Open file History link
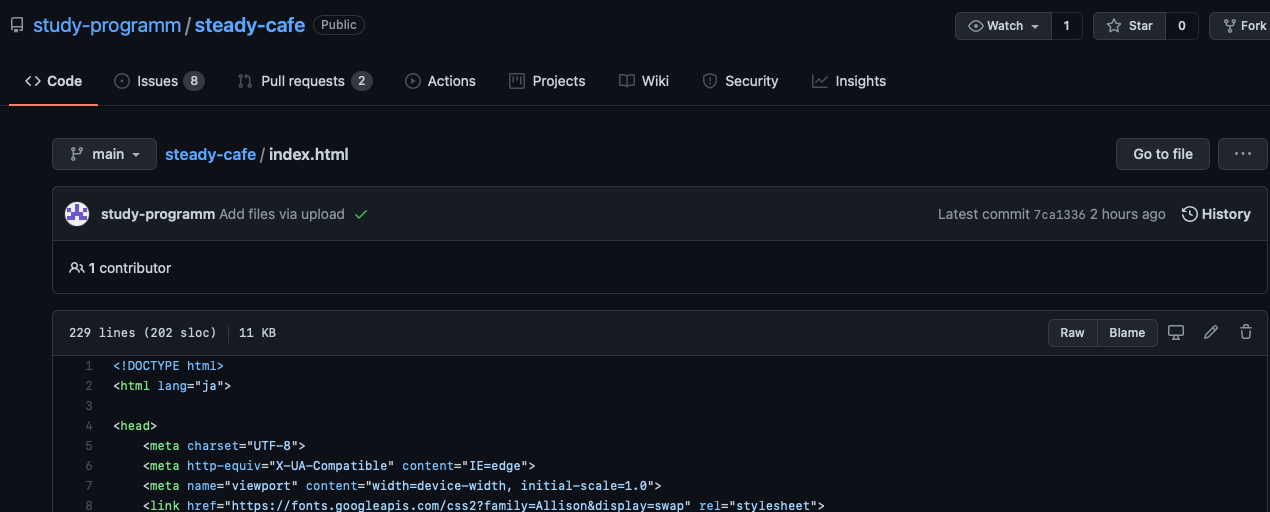This screenshot has width=1270, height=512. [1216, 214]
